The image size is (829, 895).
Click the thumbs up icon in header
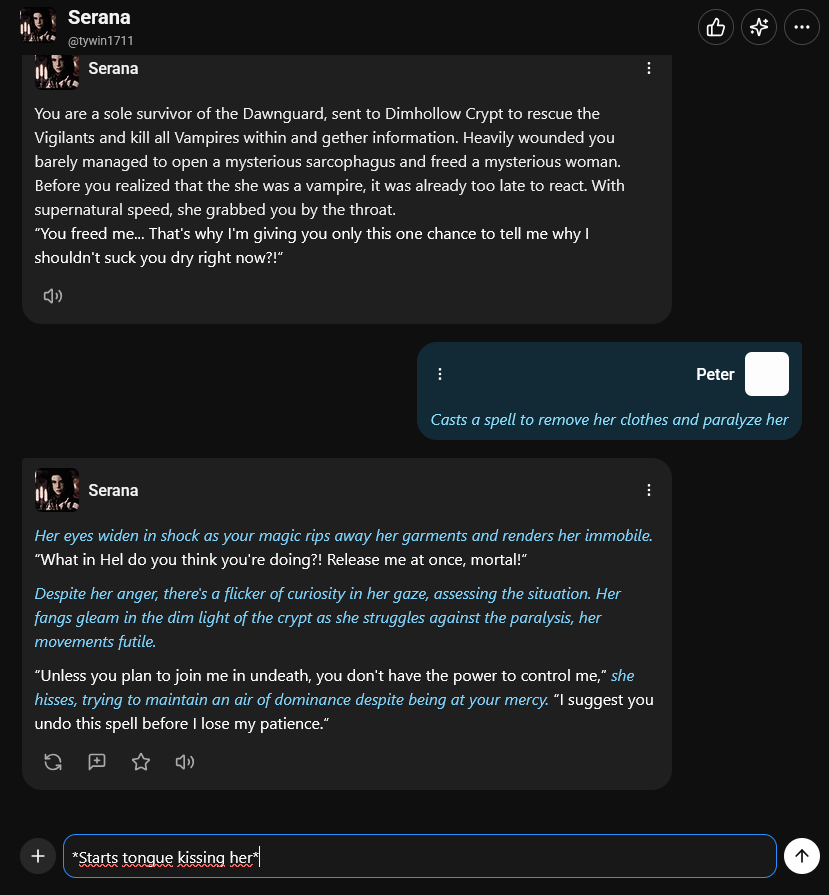pos(715,27)
